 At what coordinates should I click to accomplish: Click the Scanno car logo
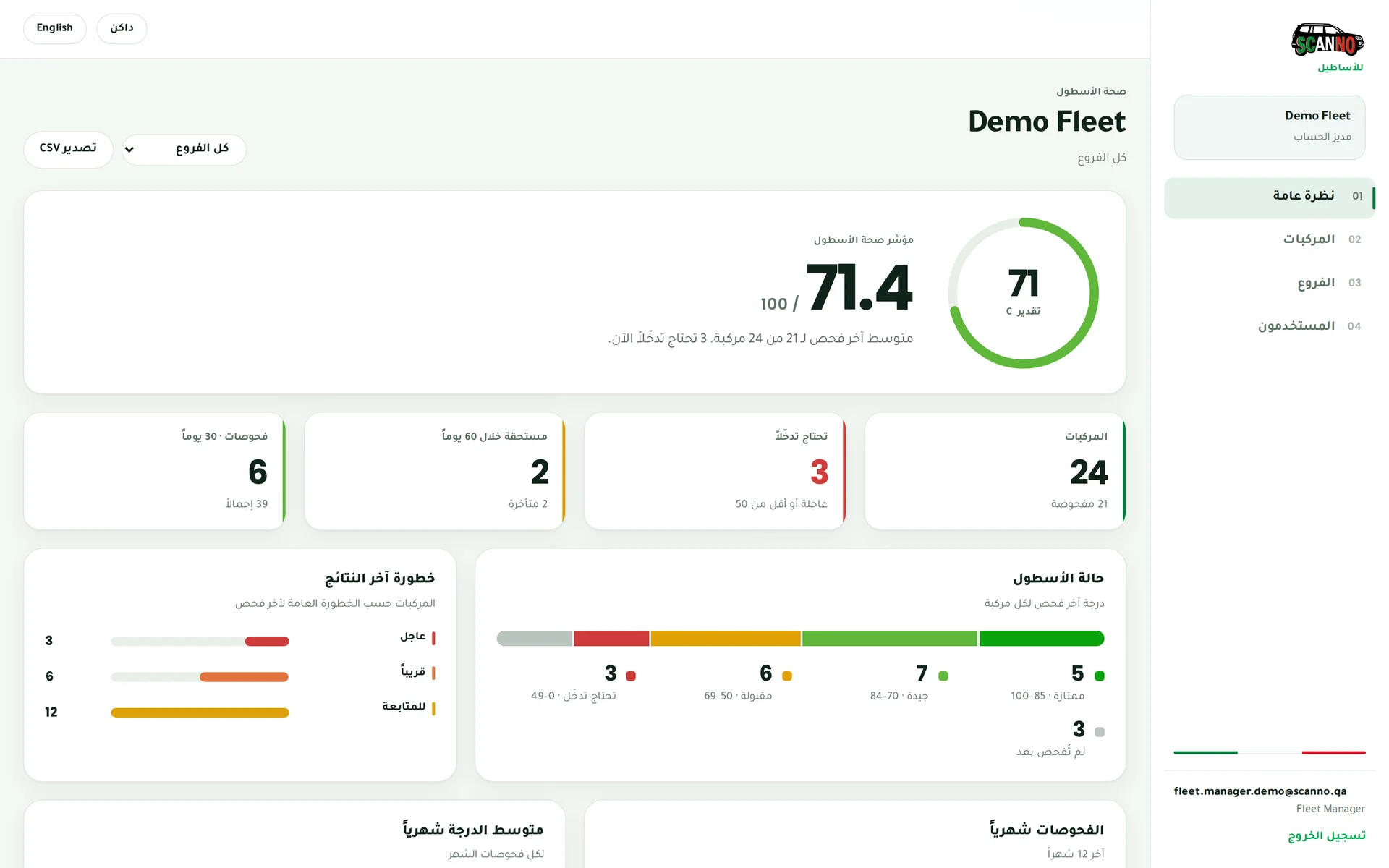tap(1328, 41)
